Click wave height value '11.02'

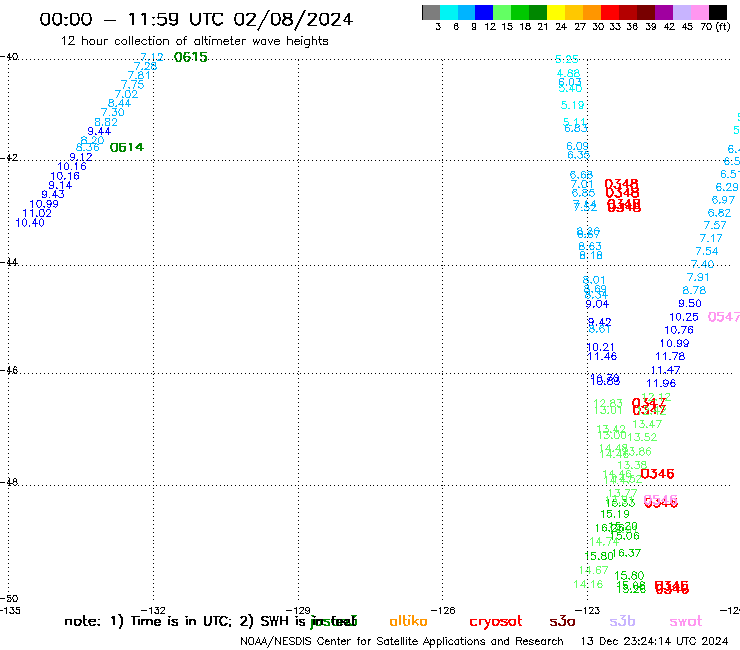[x=37, y=213]
